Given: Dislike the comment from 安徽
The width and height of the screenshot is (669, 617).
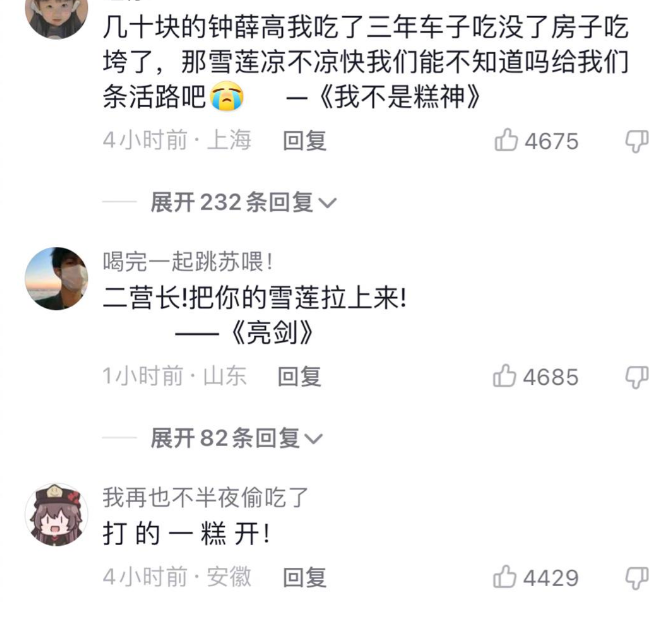Looking at the screenshot, I should click(637, 578).
